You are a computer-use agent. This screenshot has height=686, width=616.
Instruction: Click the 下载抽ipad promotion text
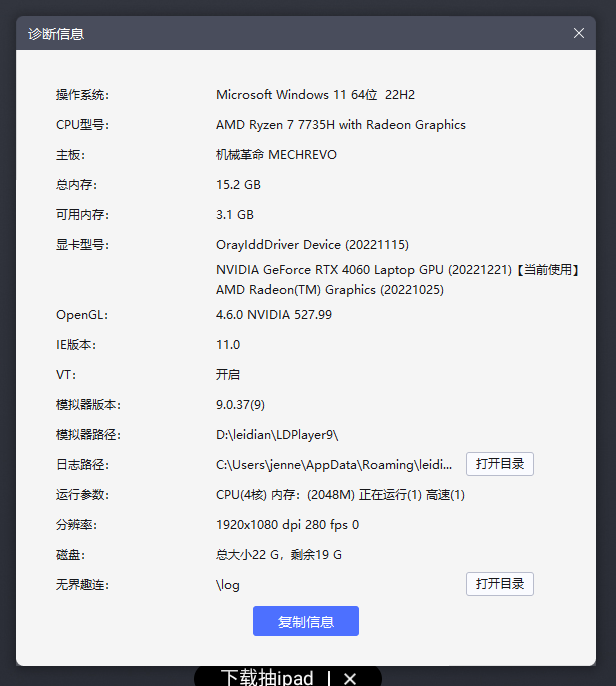267,677
